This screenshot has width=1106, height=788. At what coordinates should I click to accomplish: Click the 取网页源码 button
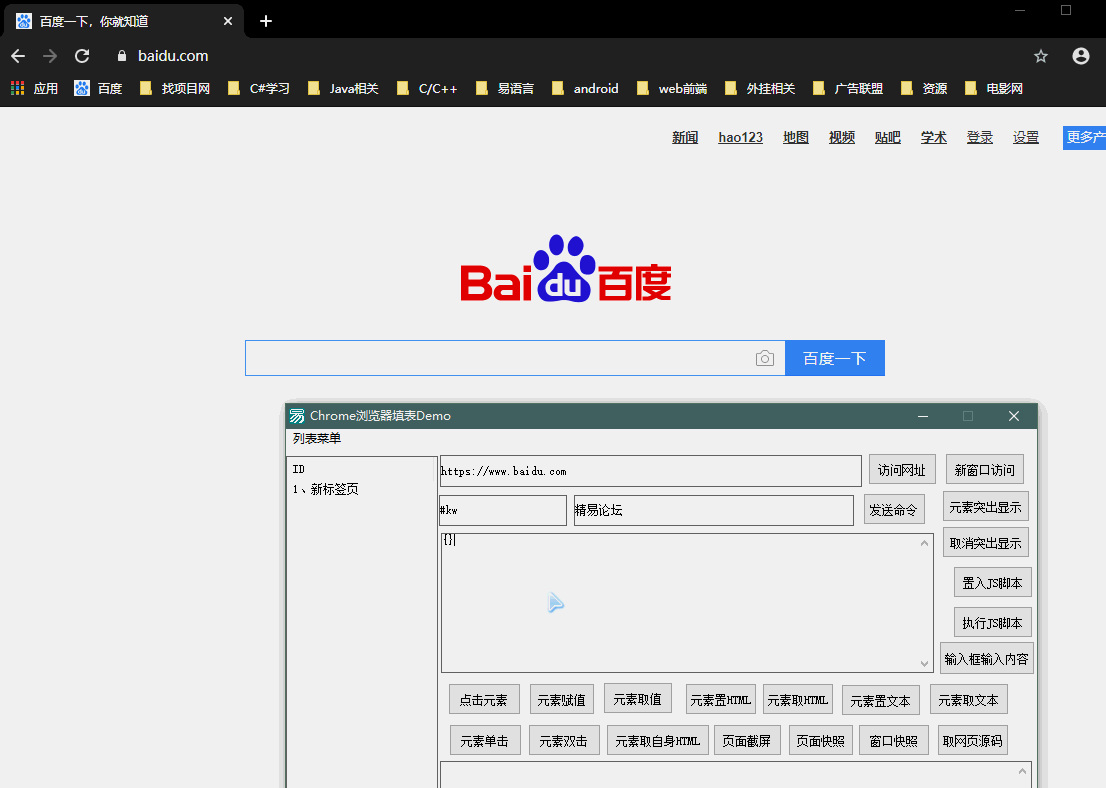973,740
